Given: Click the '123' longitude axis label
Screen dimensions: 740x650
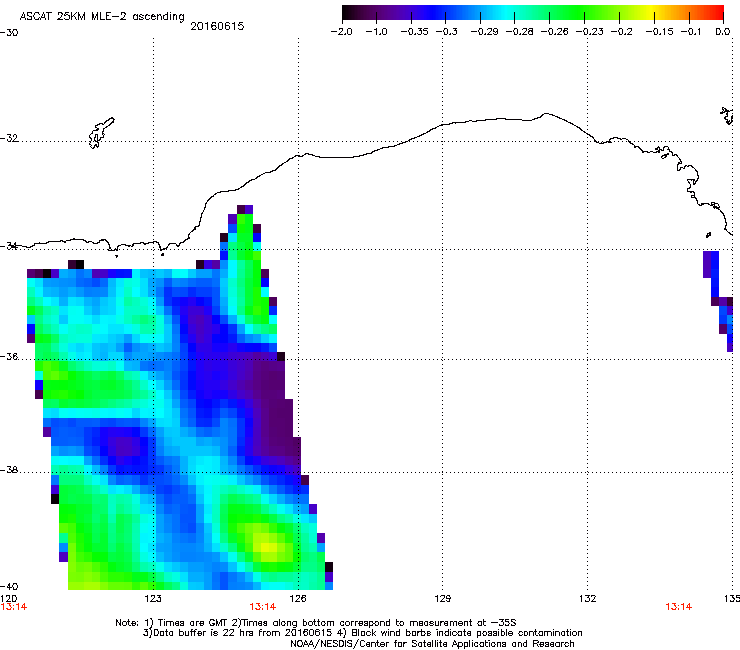Looking at the screenshot, I should (153, 599).
